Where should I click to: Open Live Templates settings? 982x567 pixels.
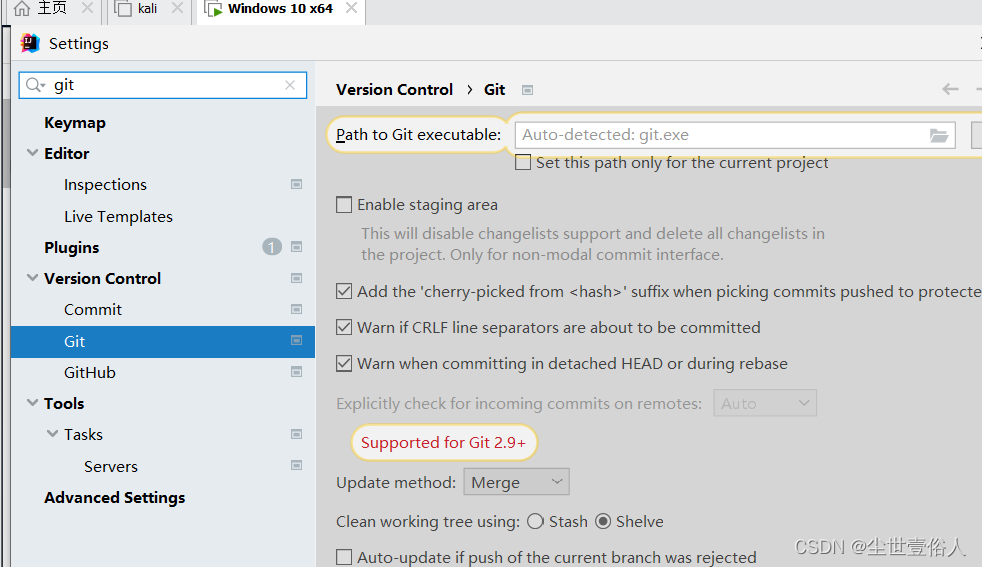click(118, 216)
